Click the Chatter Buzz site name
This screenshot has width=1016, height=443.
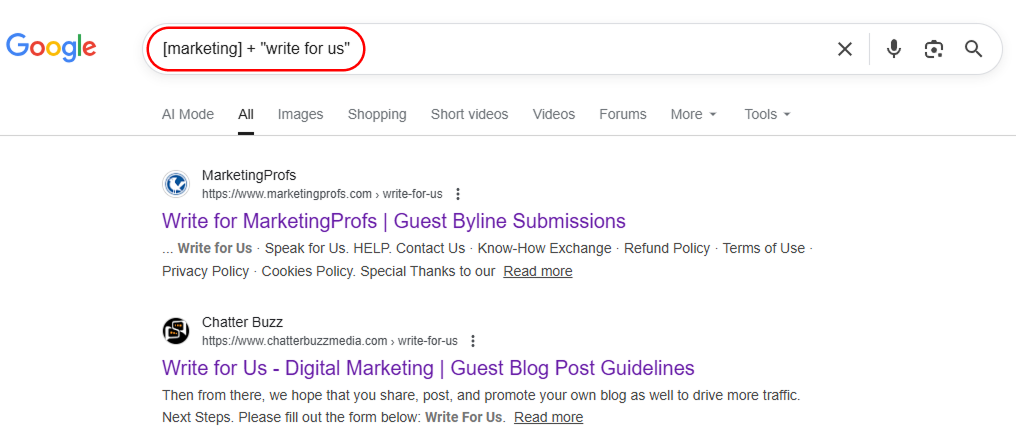[242, 323]
